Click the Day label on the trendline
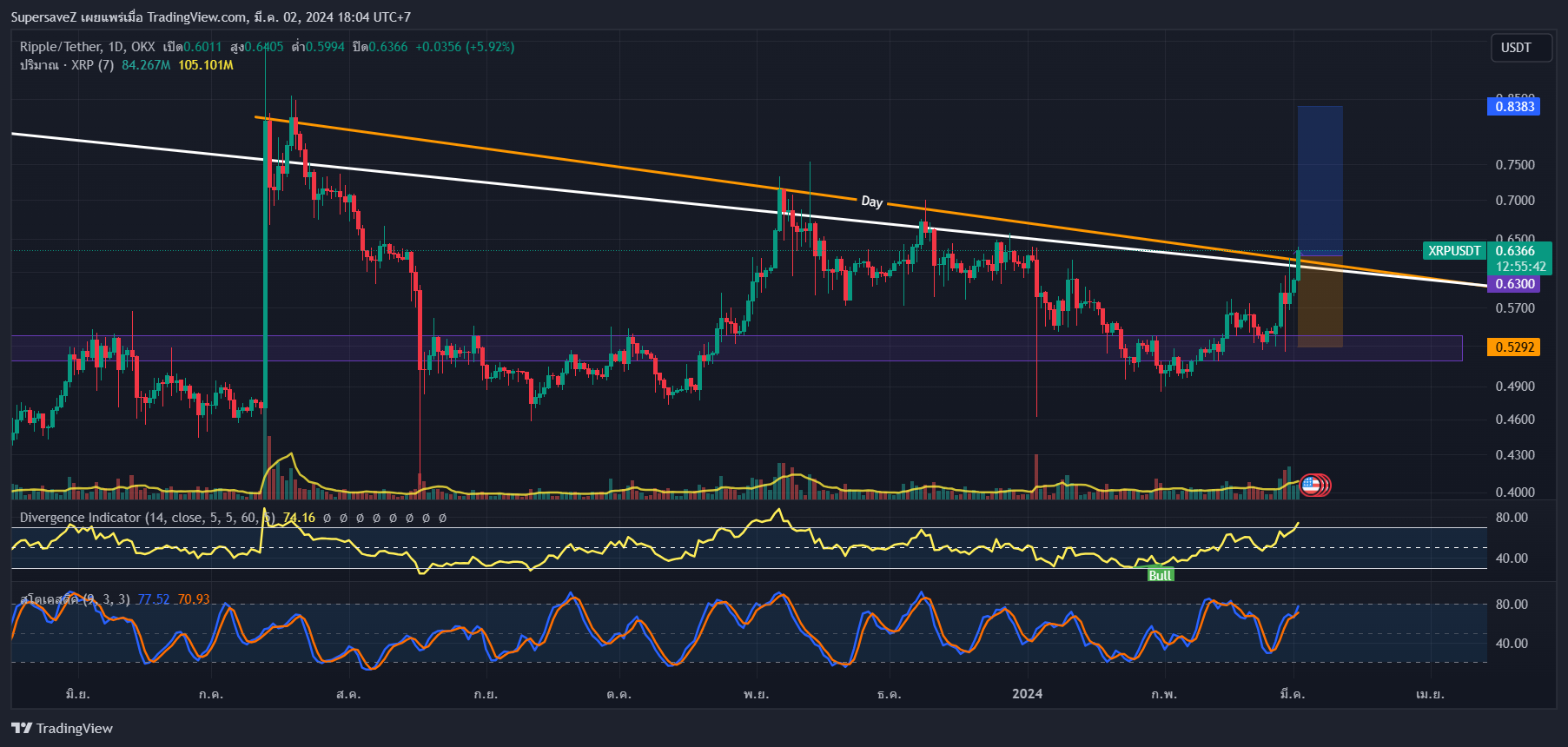The height and width of the screenshot is (747, 1568). coord(871,202)
